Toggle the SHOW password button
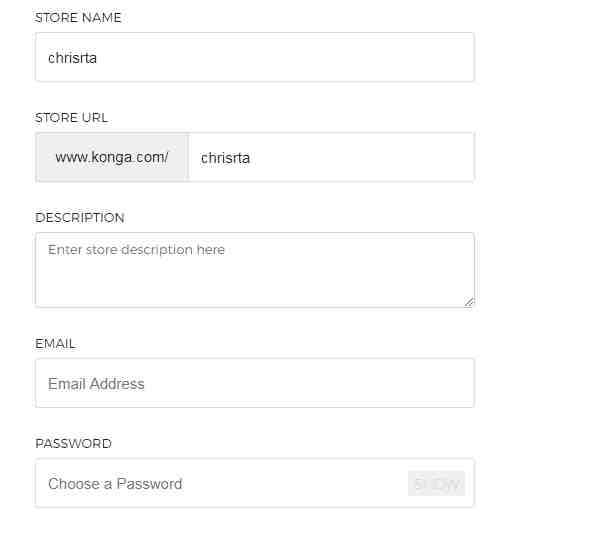Screen dimensions: 589x534 (436, 483)
